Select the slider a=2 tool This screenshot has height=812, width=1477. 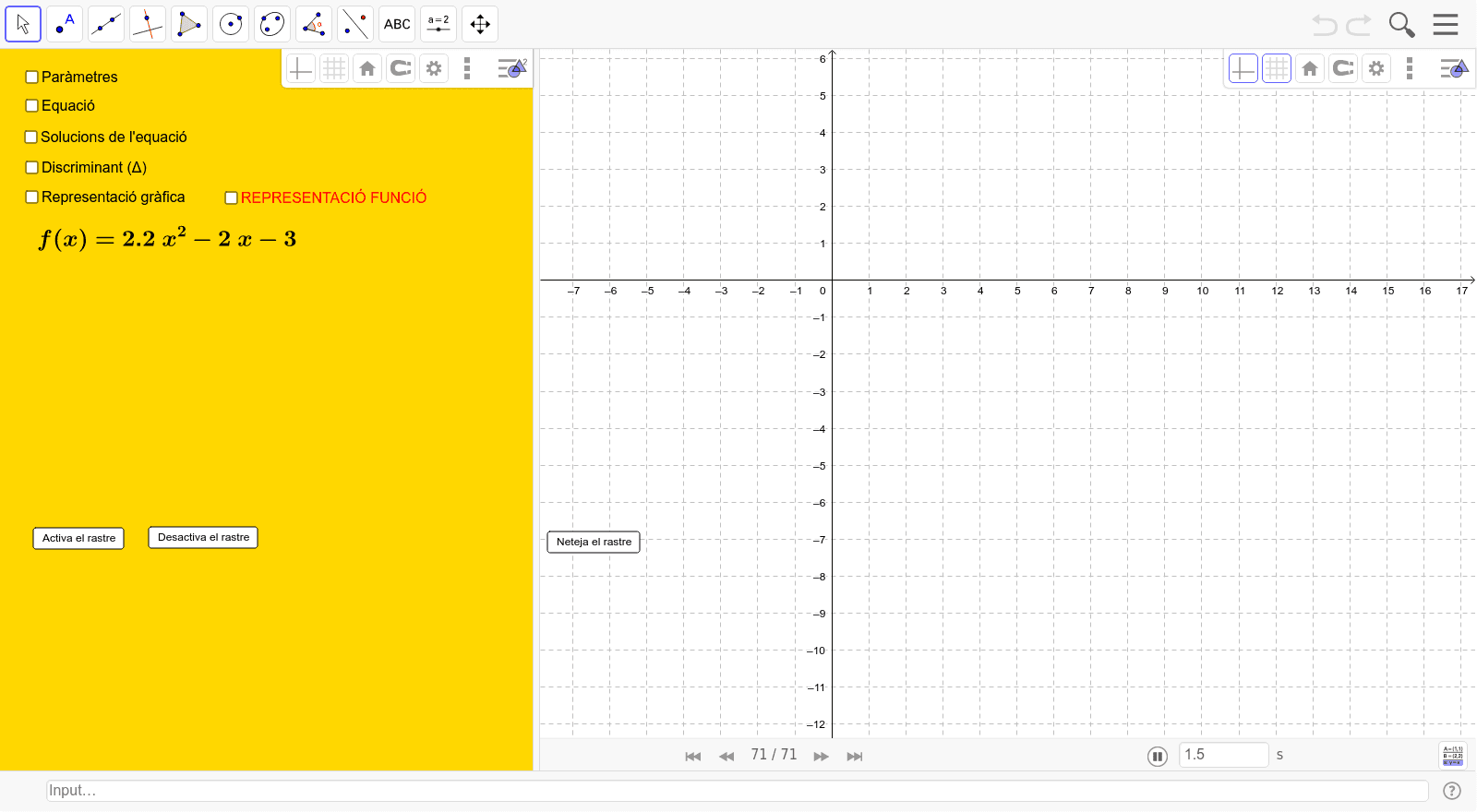[x=438, y=24]
